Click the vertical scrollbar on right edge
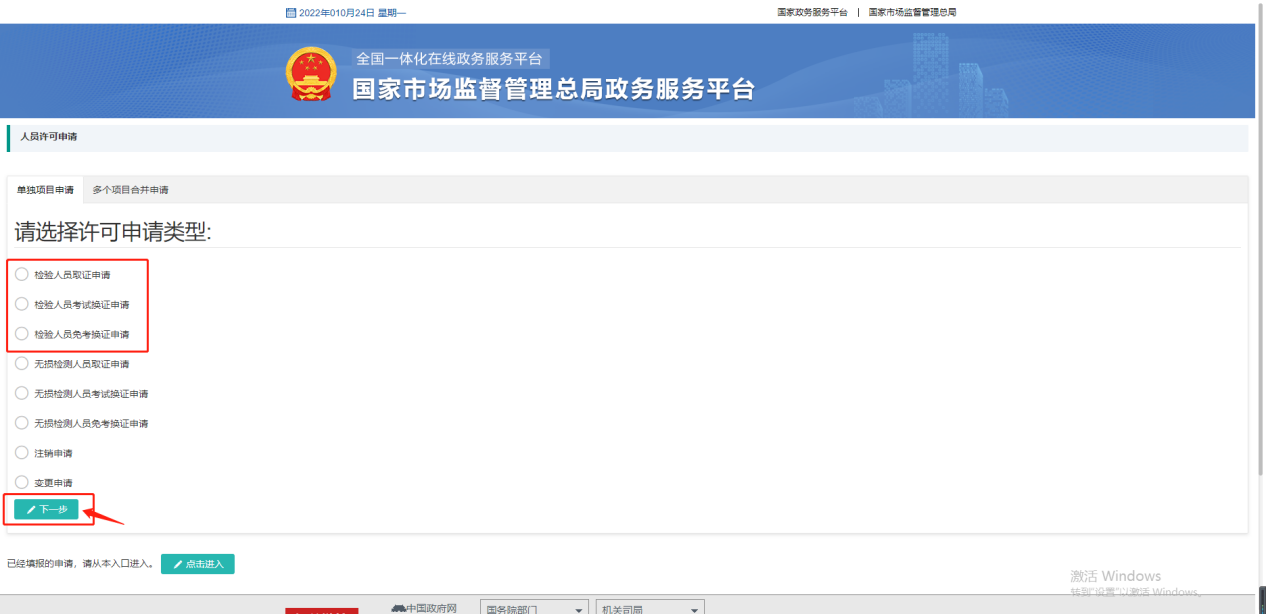The image size is (1266, 614). tap(1260, 300)
